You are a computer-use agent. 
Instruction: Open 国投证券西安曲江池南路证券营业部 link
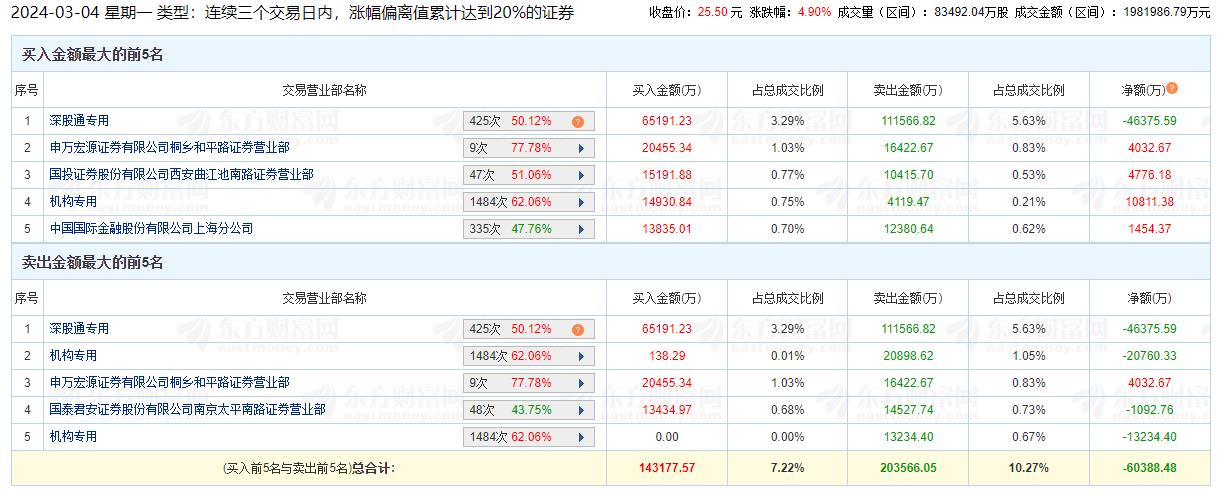(x=181, y=175)
